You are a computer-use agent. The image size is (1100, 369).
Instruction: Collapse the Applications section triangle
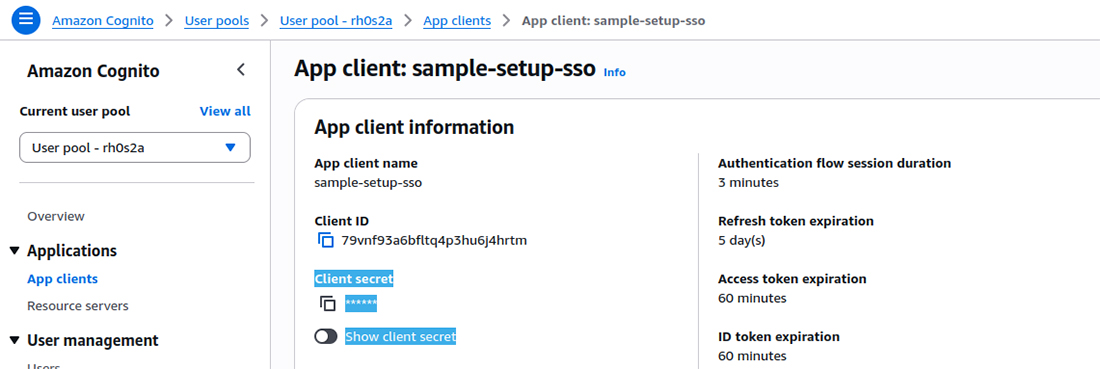(15, 251)
